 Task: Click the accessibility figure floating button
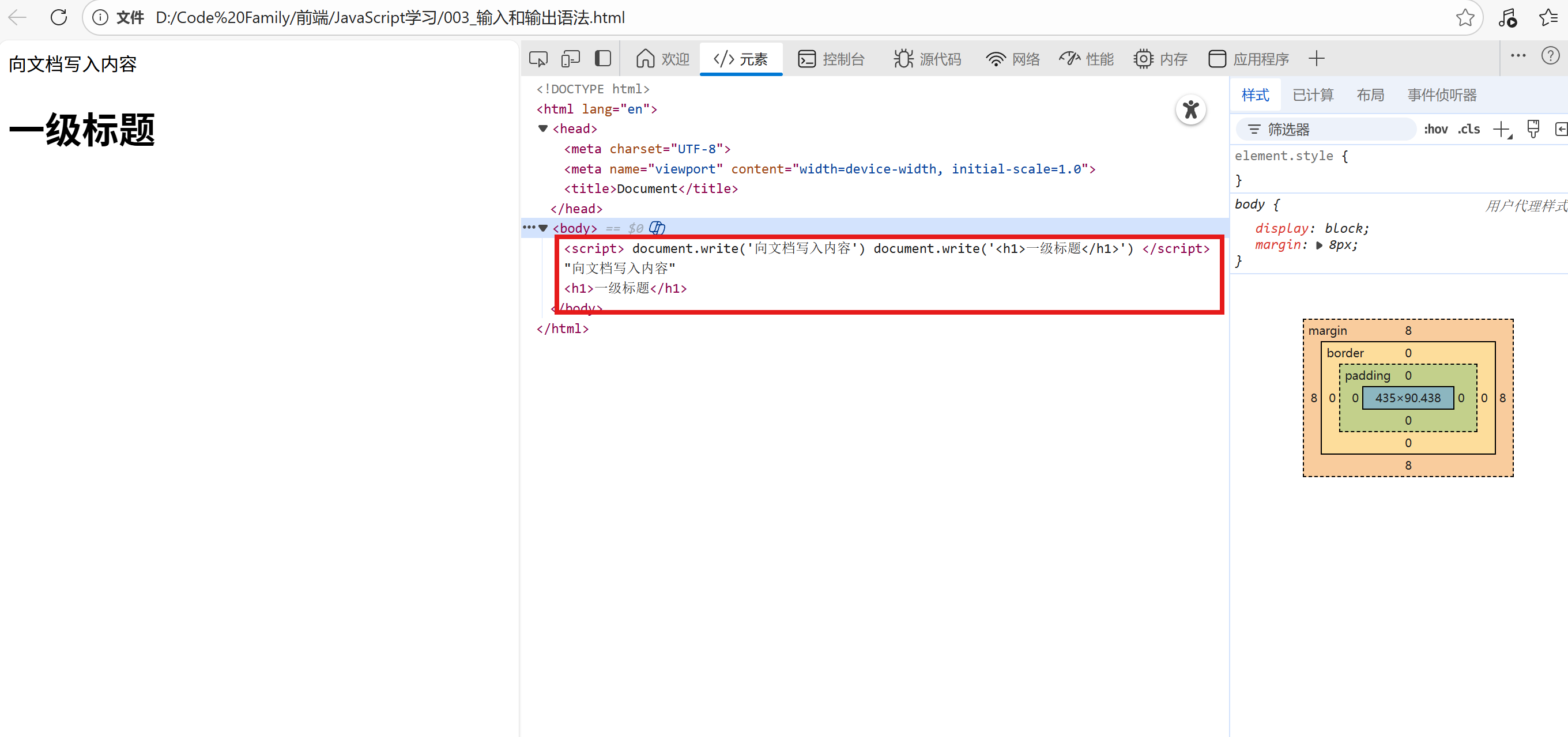click(1190, 110)
